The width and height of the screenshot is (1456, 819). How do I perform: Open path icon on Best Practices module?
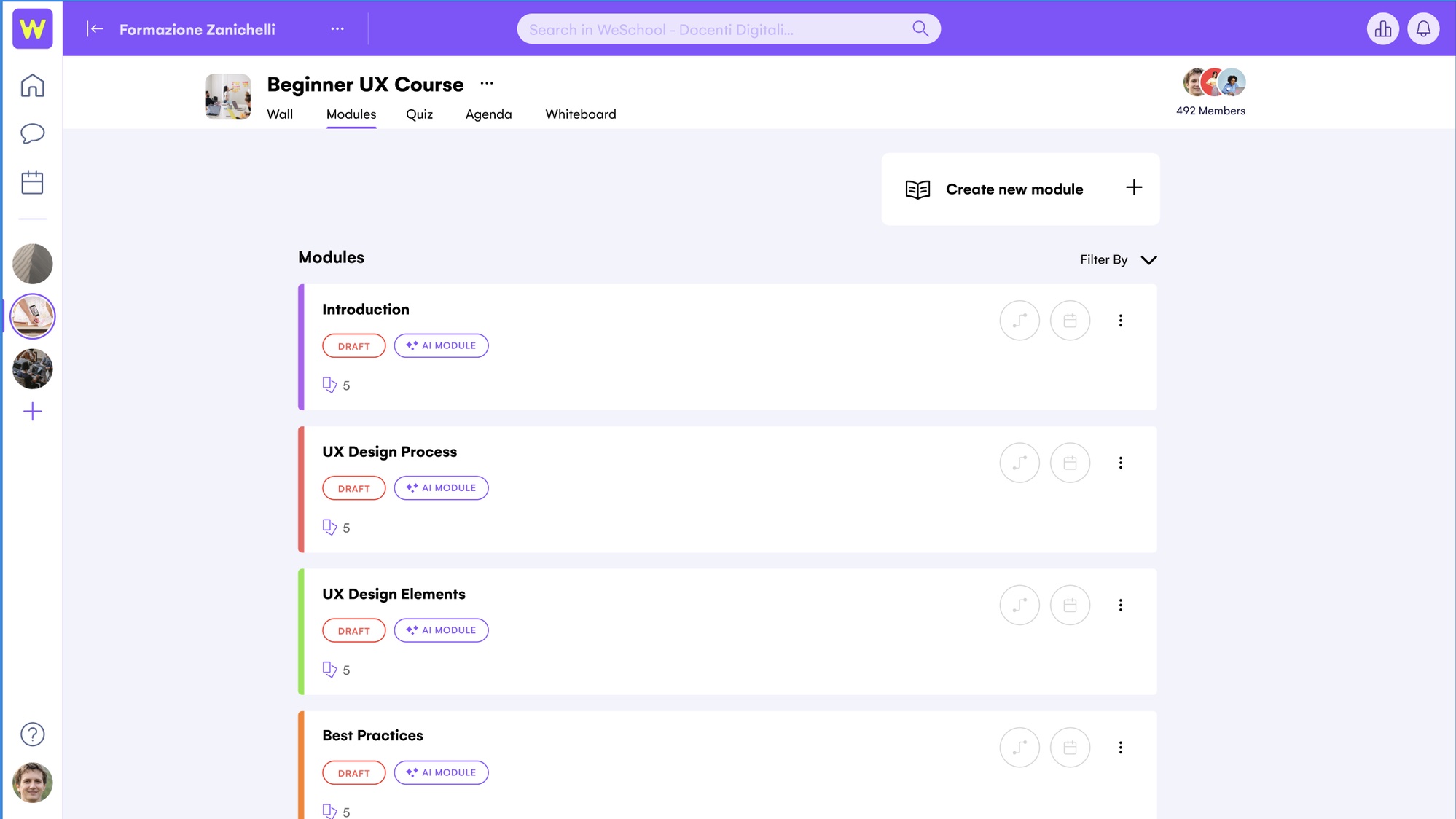tap(1019, 747)
